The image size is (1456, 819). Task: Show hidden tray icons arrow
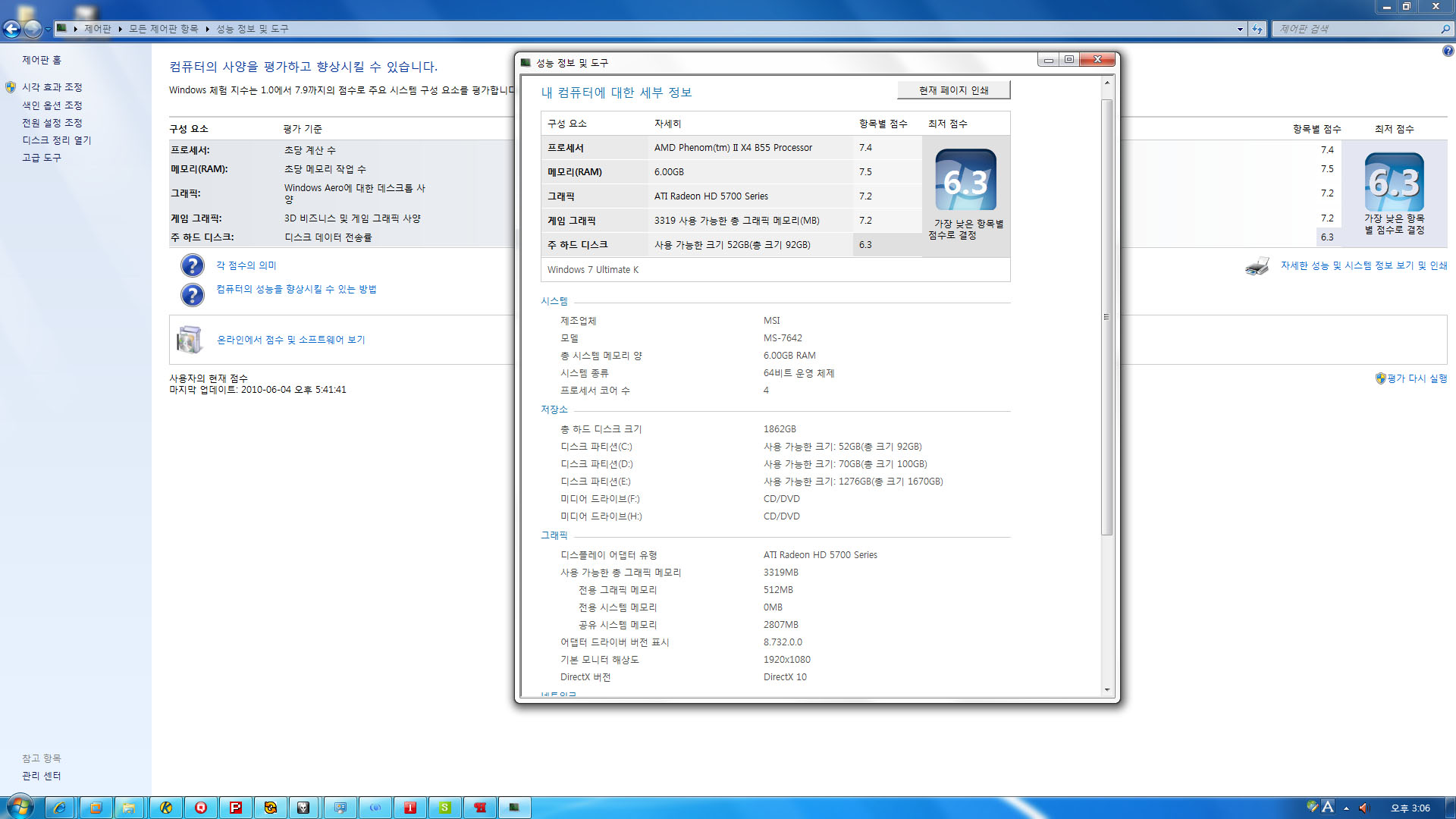coord(1346,808)
